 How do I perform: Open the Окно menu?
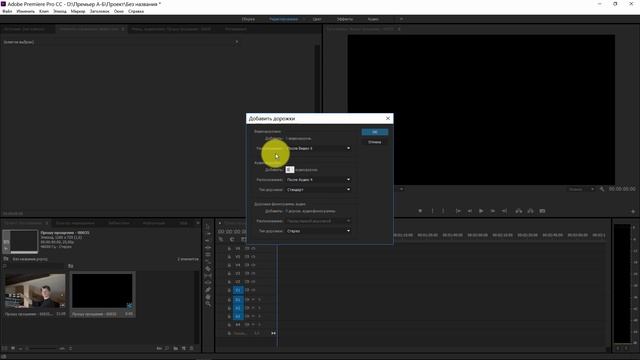click(x=119, y=11)
